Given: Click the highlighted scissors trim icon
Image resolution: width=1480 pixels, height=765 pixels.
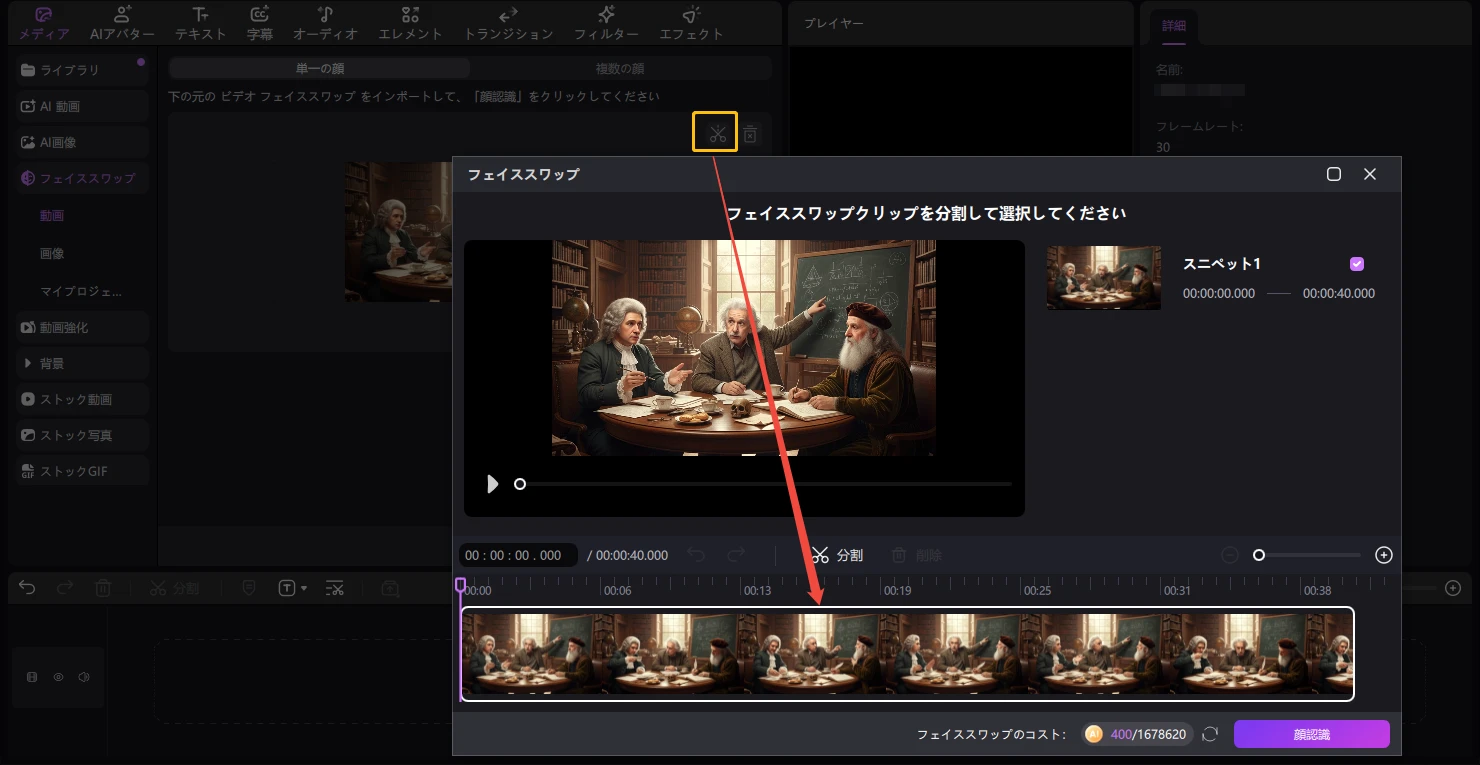Looking at the screenshot, I should coord(715,131).
